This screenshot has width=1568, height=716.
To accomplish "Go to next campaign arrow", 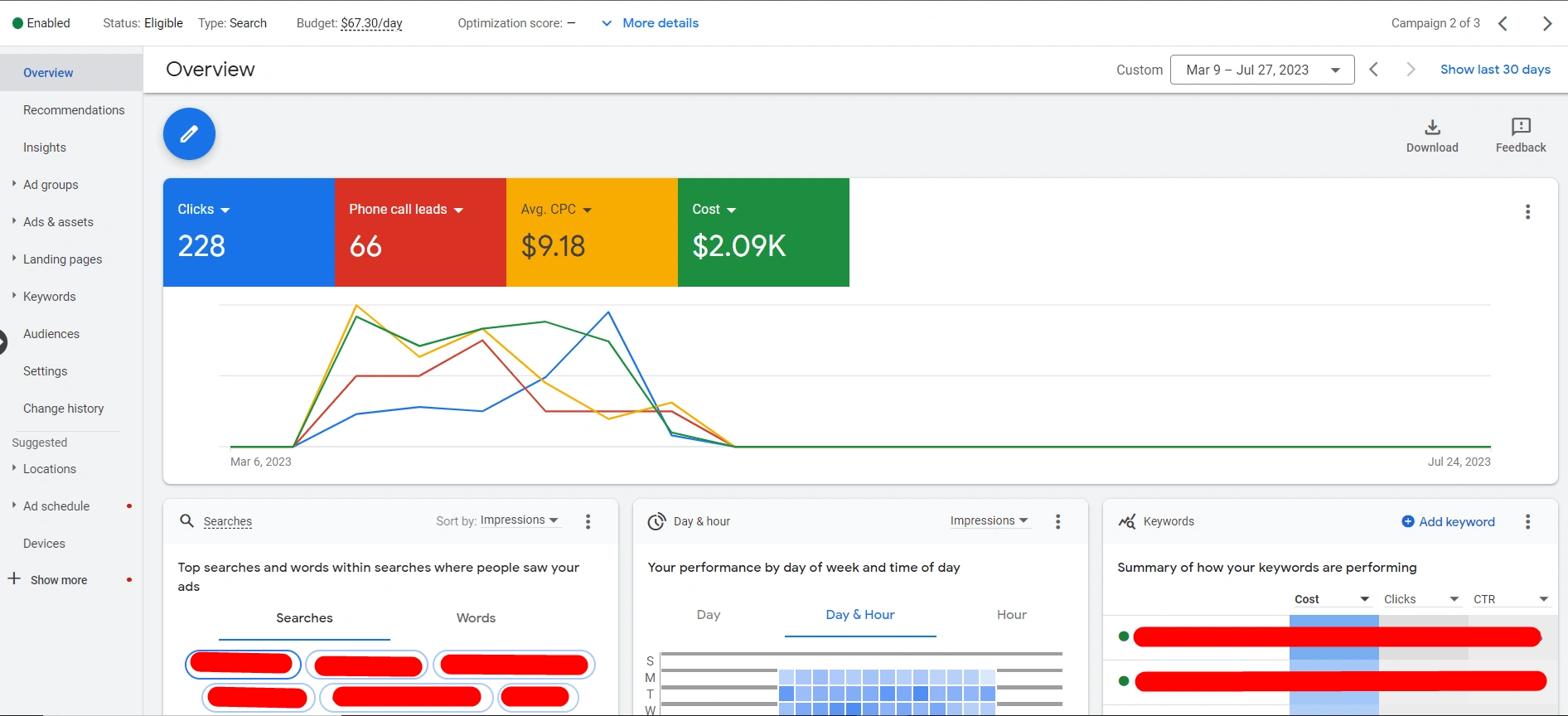I will point(1546,23).
